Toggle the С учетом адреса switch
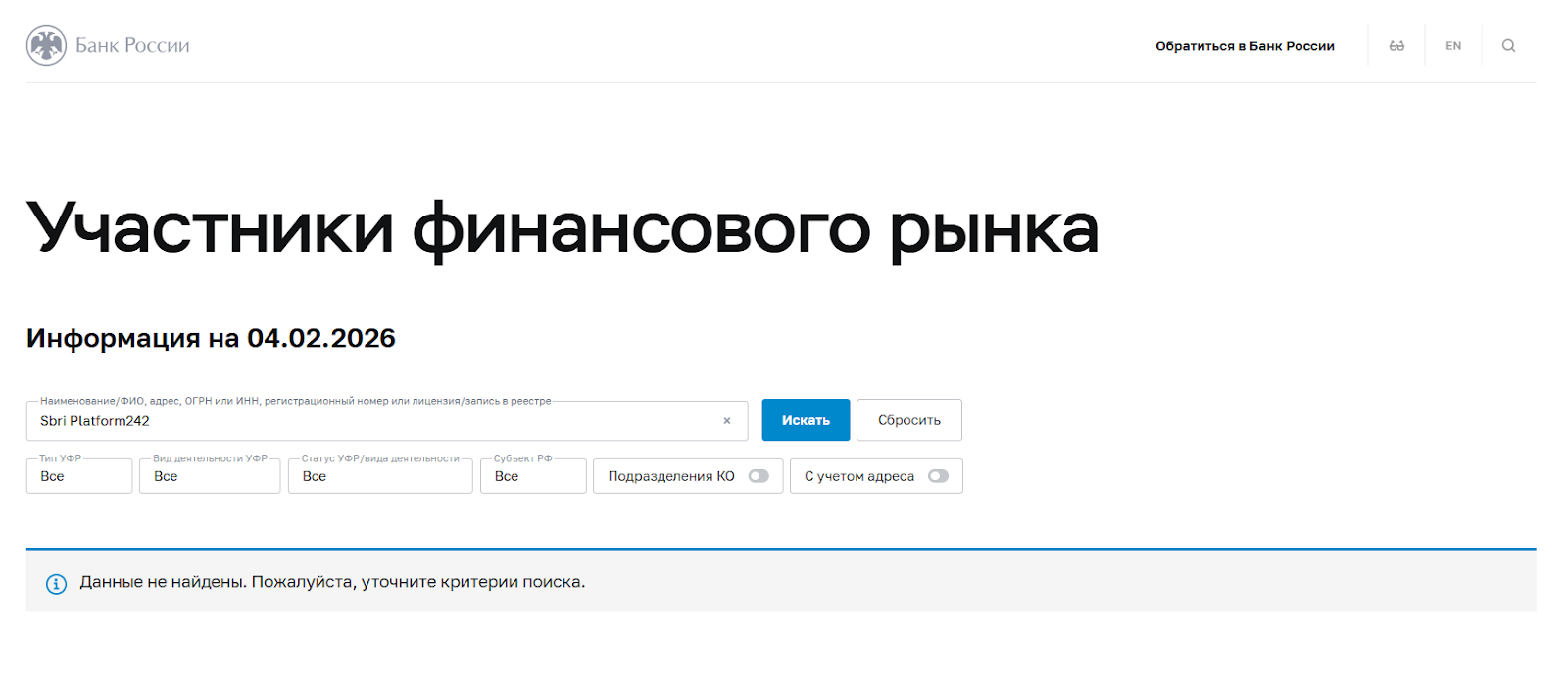The width and height of the screenshot is (1568, 673). [x=938, y=476]
